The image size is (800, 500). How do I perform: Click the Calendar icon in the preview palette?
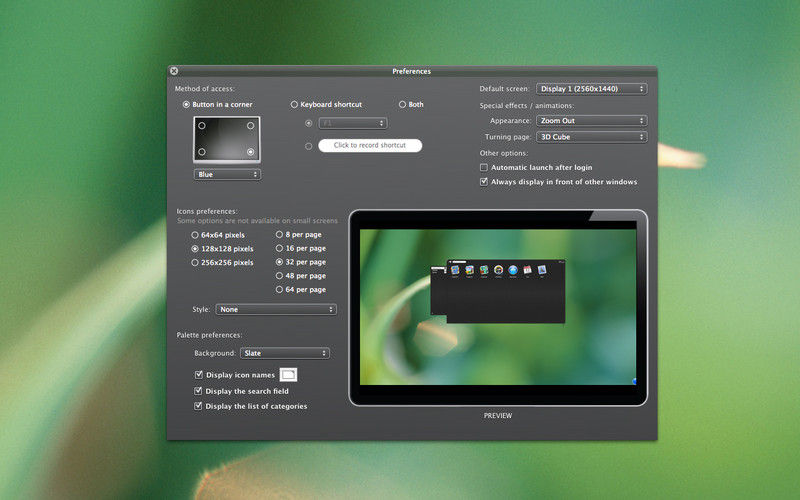[526, 270]
